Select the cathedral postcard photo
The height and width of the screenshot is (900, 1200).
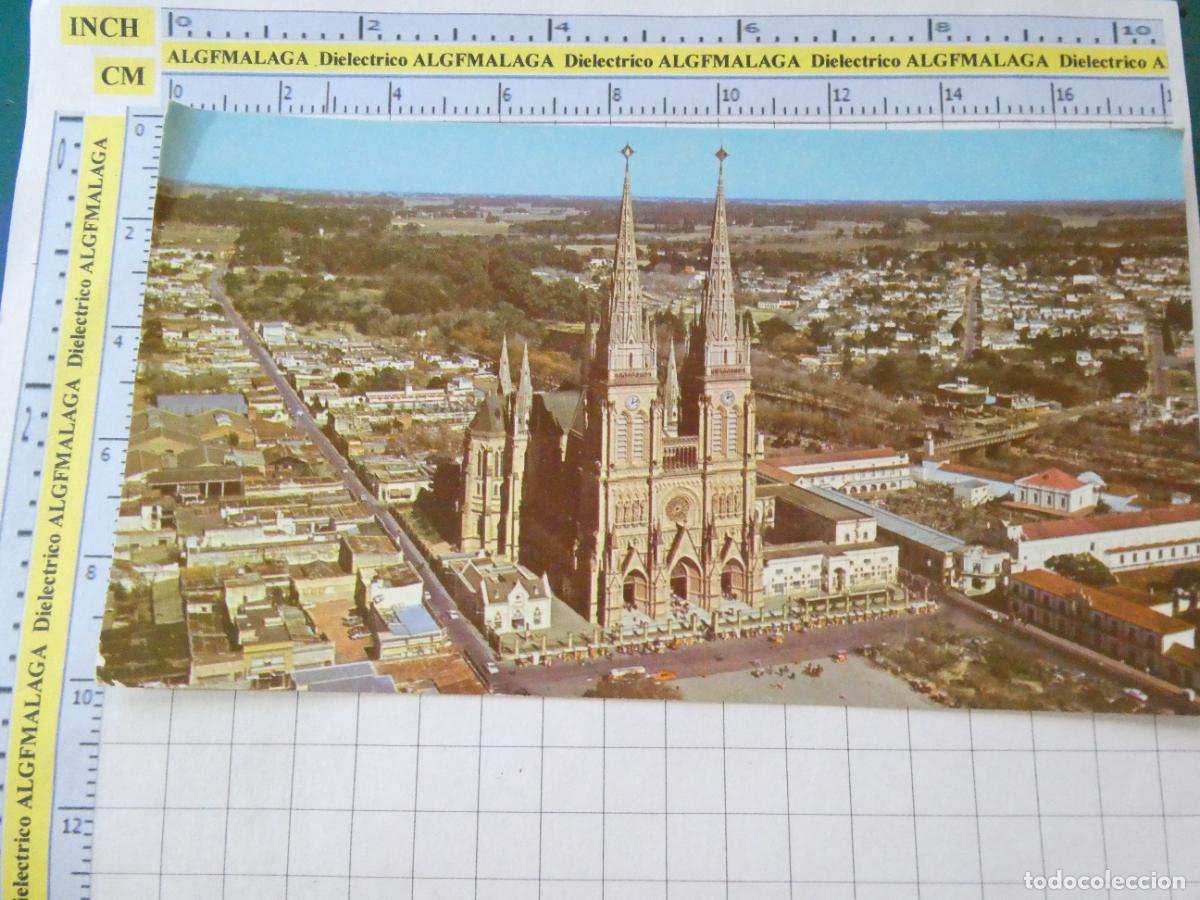[x=650, y=408]
